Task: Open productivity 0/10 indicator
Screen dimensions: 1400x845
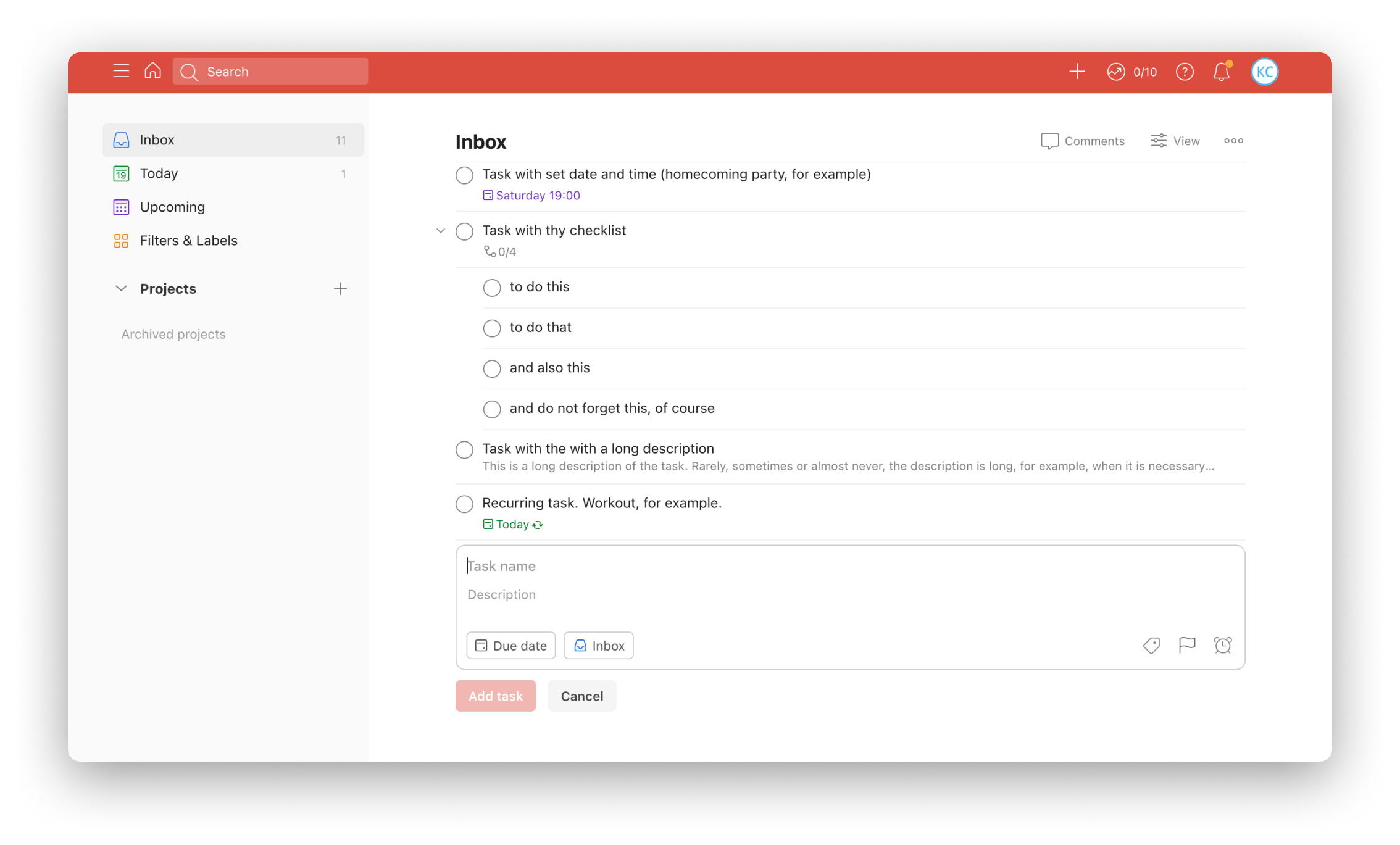Action: (1132, 72)
